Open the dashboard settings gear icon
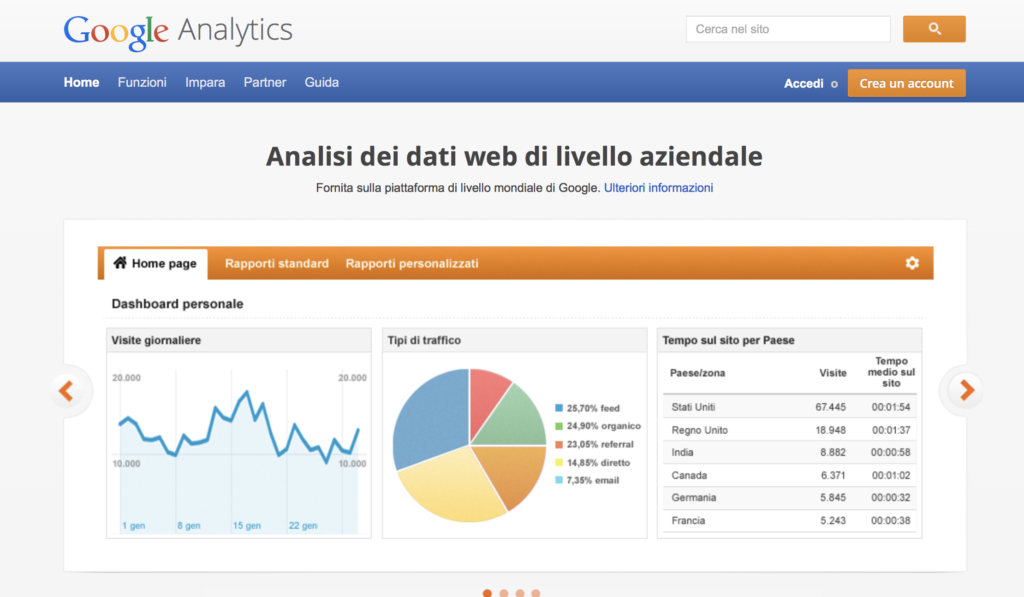 click(912, 263)
